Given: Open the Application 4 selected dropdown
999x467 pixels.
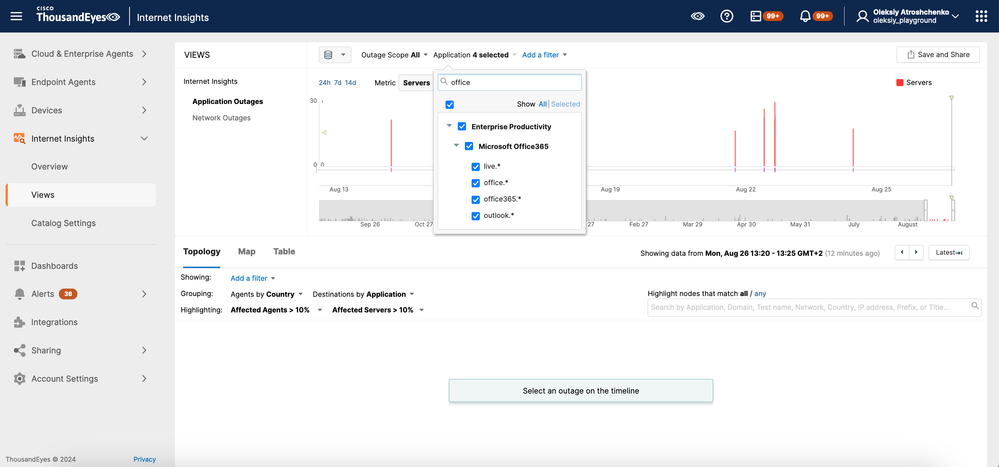Looking at the screenshot, I should pos(475,55).
